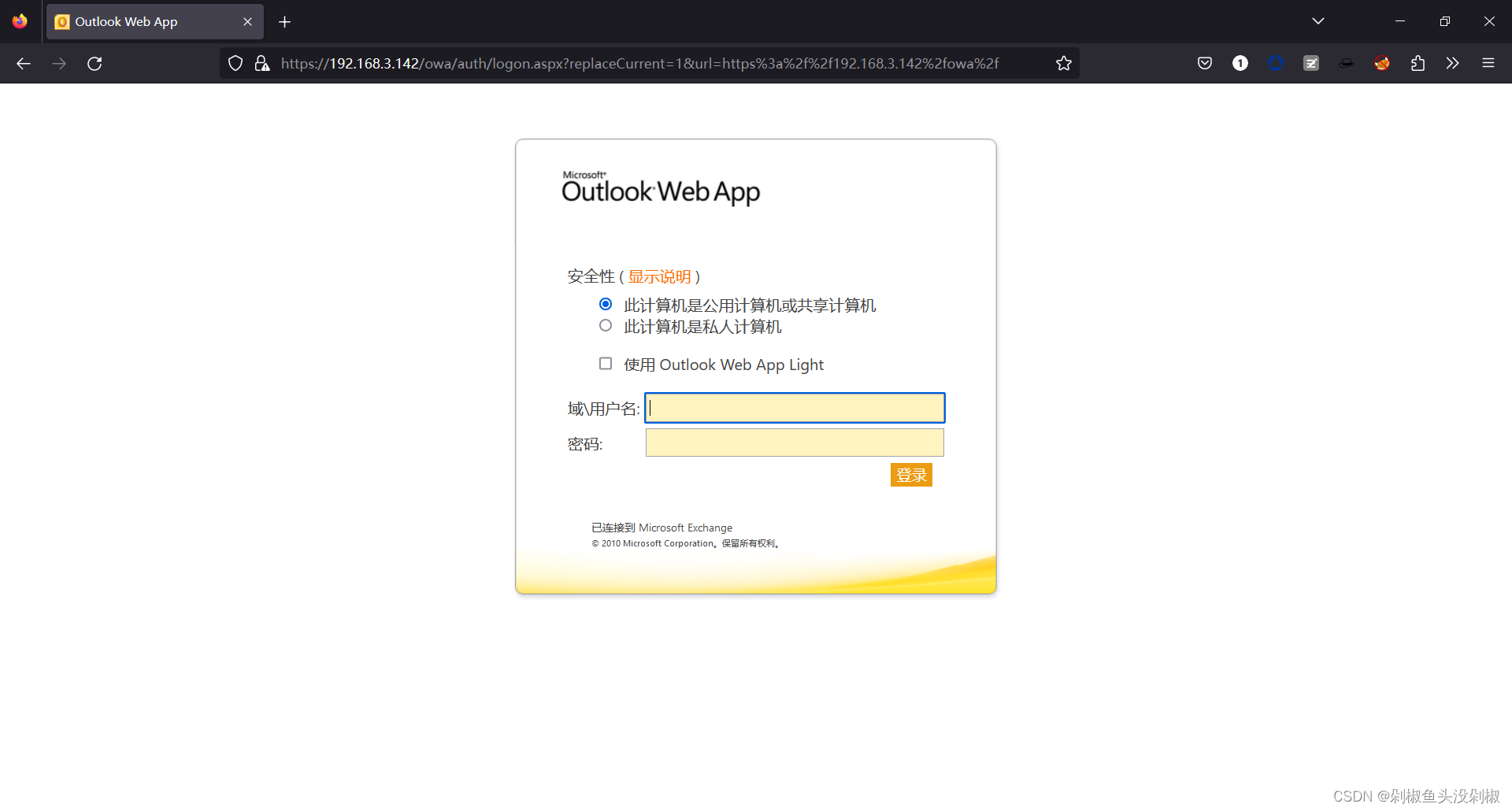Click the 2010 Microsoft Corporation copyright text
This screenshot has height=811, width=1512.
[x=686, y=543]
